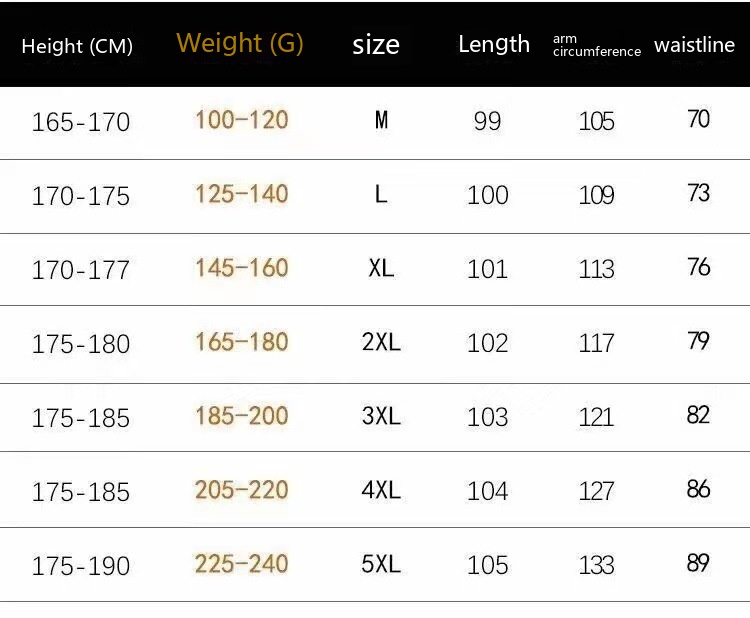This screenshot has width=750, height=618.
Task: Click waistline value 89
Action: tap(698, 563)
